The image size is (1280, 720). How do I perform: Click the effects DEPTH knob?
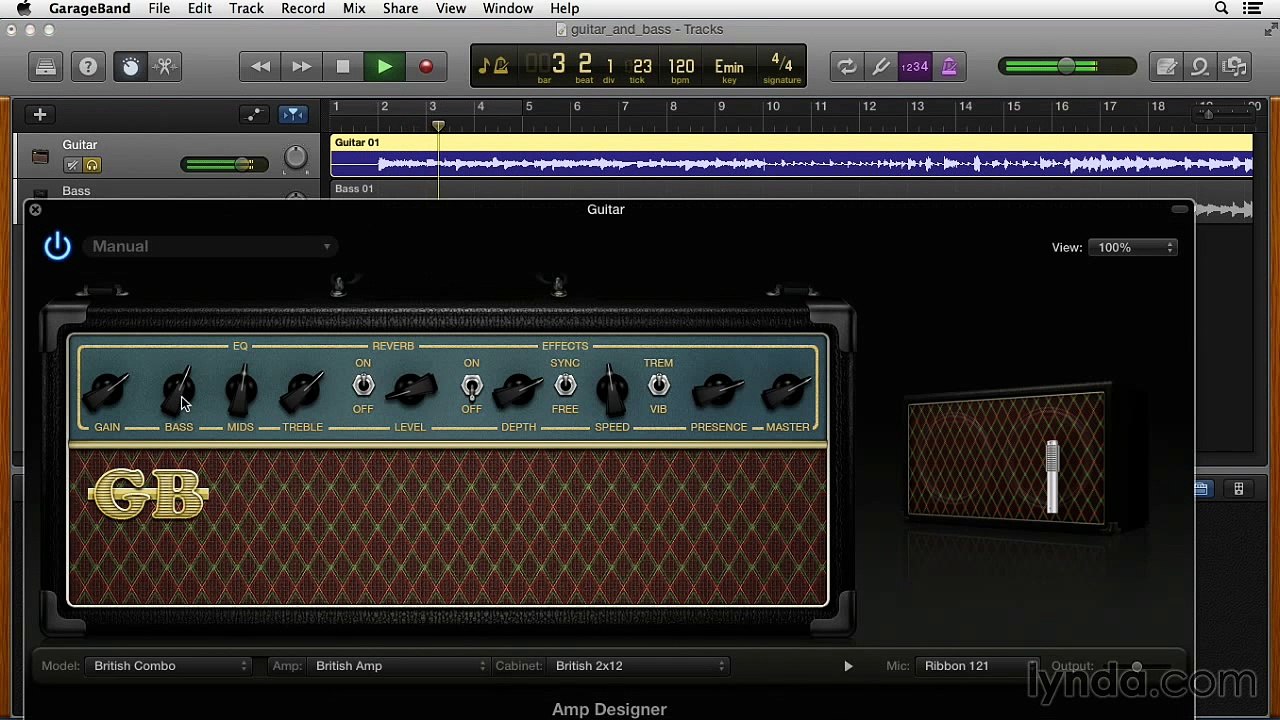tap(518, 391)
